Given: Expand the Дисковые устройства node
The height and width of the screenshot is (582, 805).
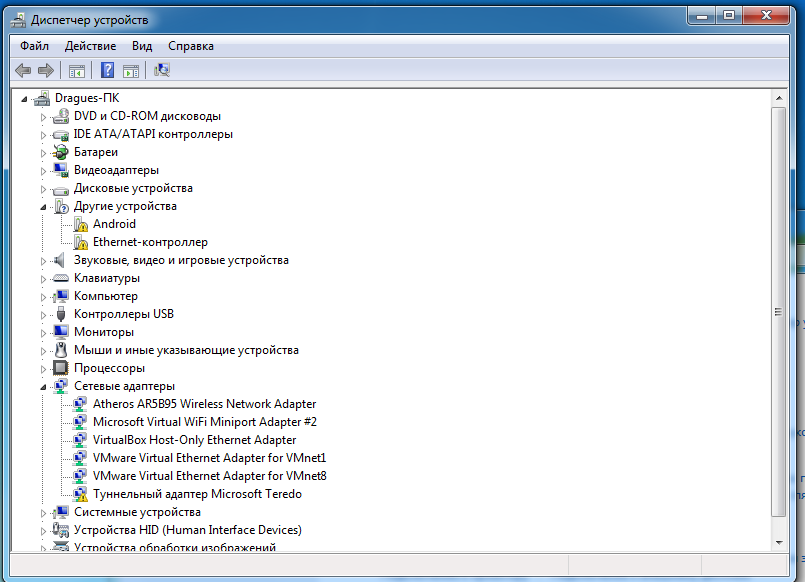Looking at the screenshot, I should point(43,189).
